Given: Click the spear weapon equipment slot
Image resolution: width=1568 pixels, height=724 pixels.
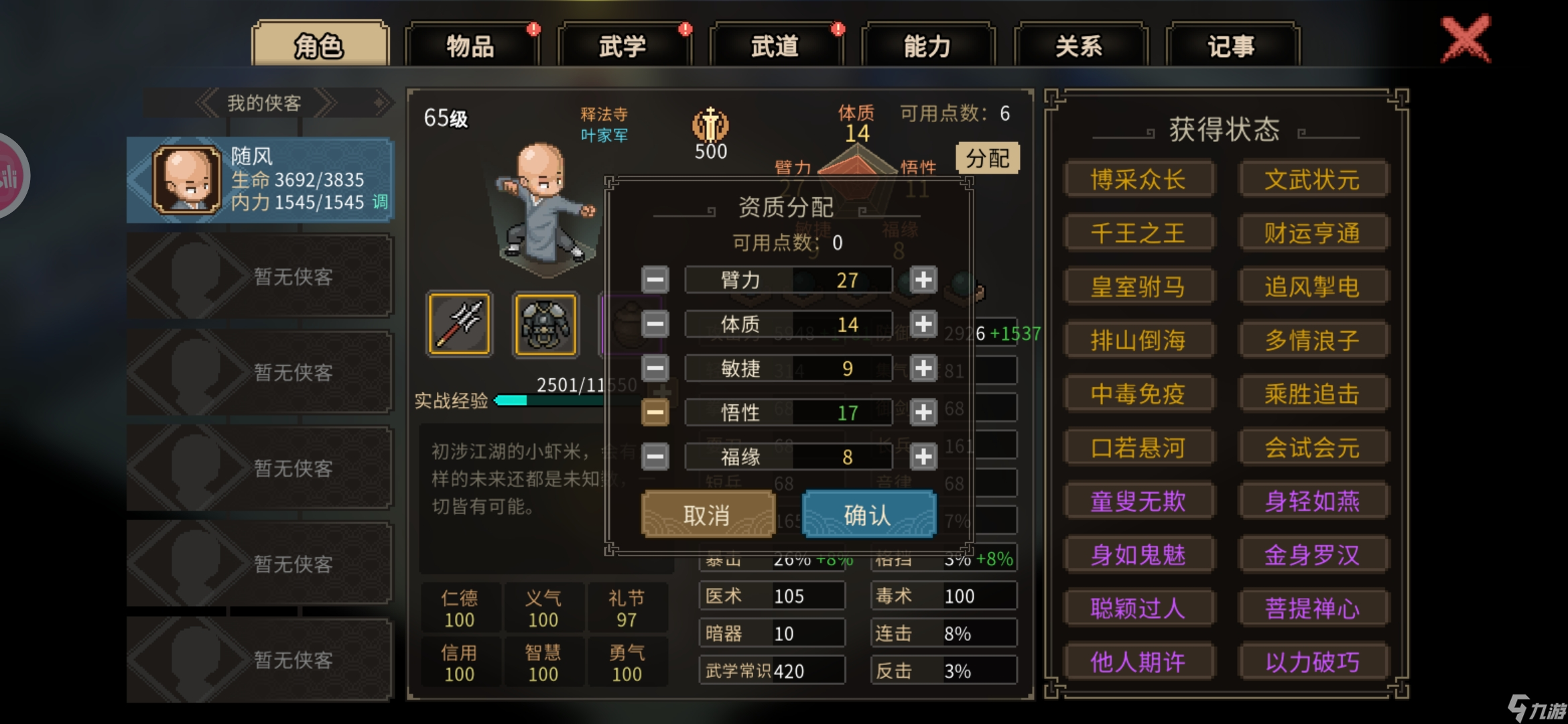Looking at the screenshot, I should point(460,324).
